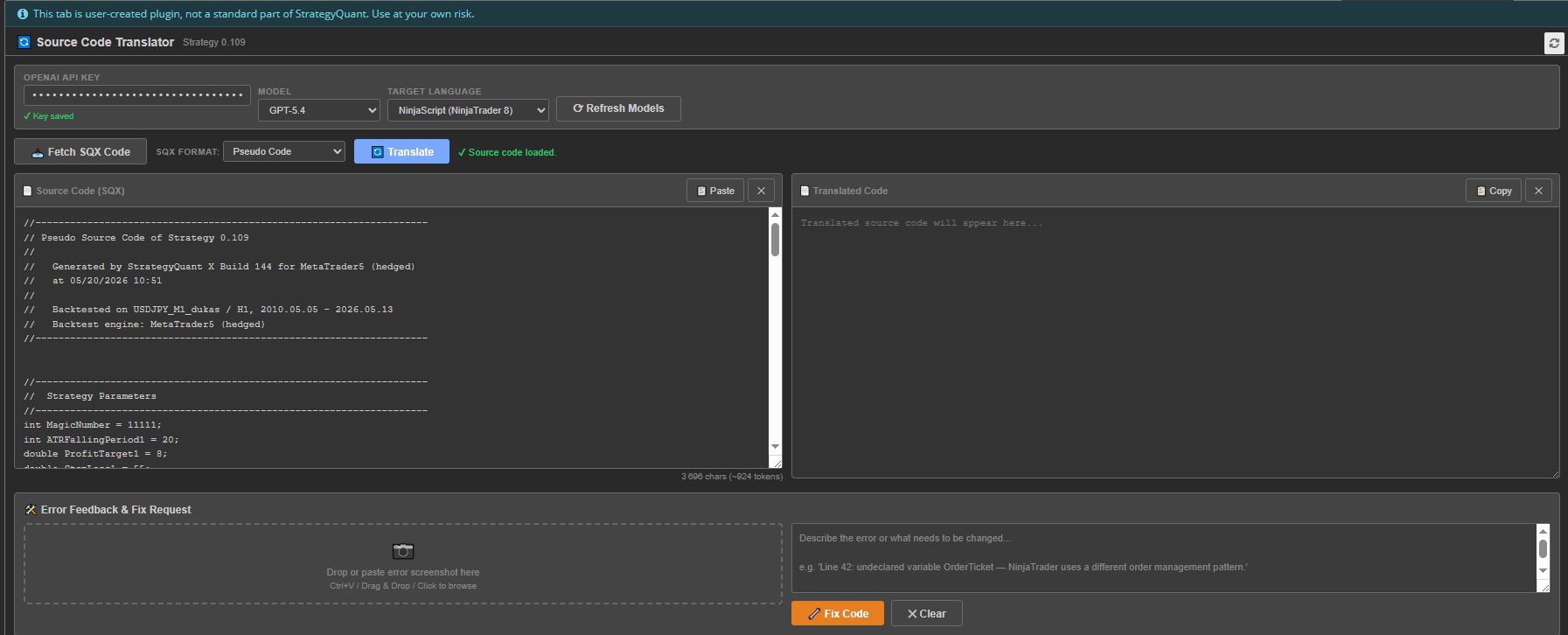Click the tools icon beside Error Feedback & Fix Request

[31, 510]
